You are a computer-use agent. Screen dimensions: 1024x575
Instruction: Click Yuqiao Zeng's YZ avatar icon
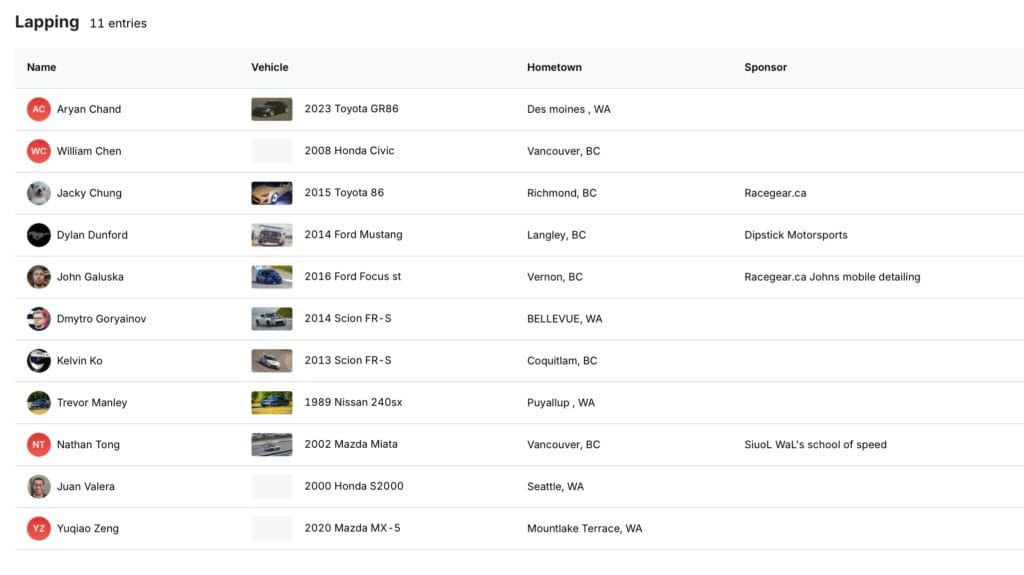click(x=39, y=528)
